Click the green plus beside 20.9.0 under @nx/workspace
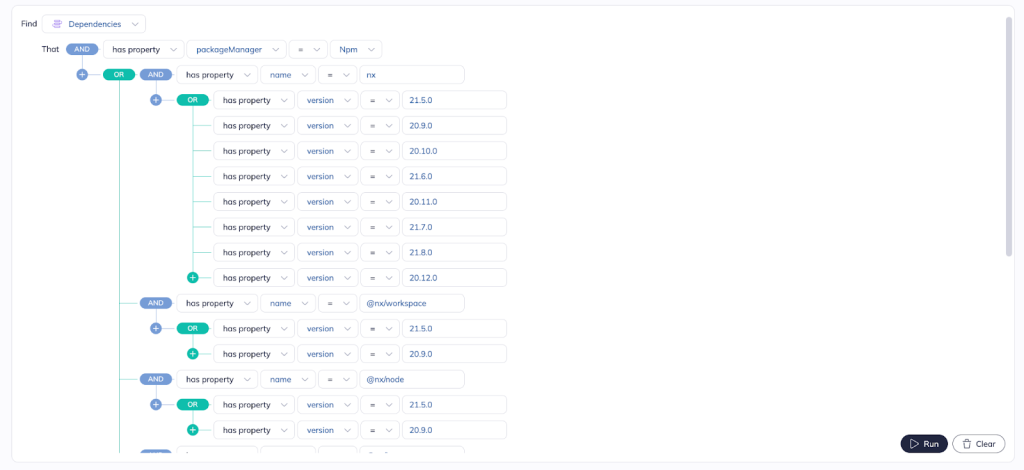Viewport: 1024px width, 470px height. (x=193, y=354)
